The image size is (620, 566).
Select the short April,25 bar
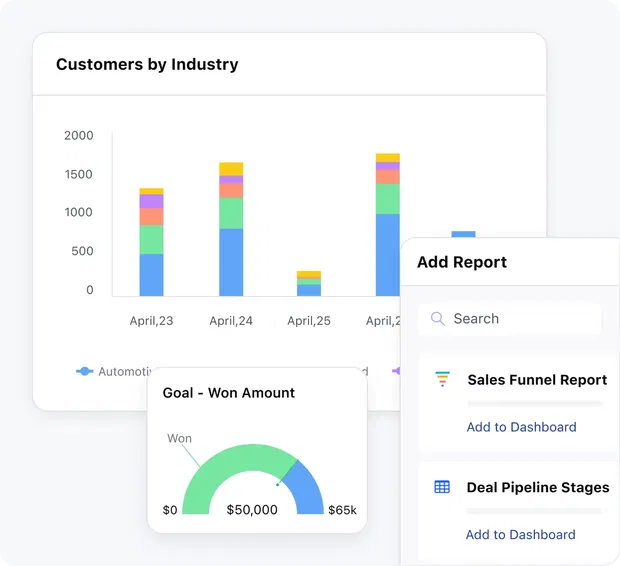pos(309,285)
